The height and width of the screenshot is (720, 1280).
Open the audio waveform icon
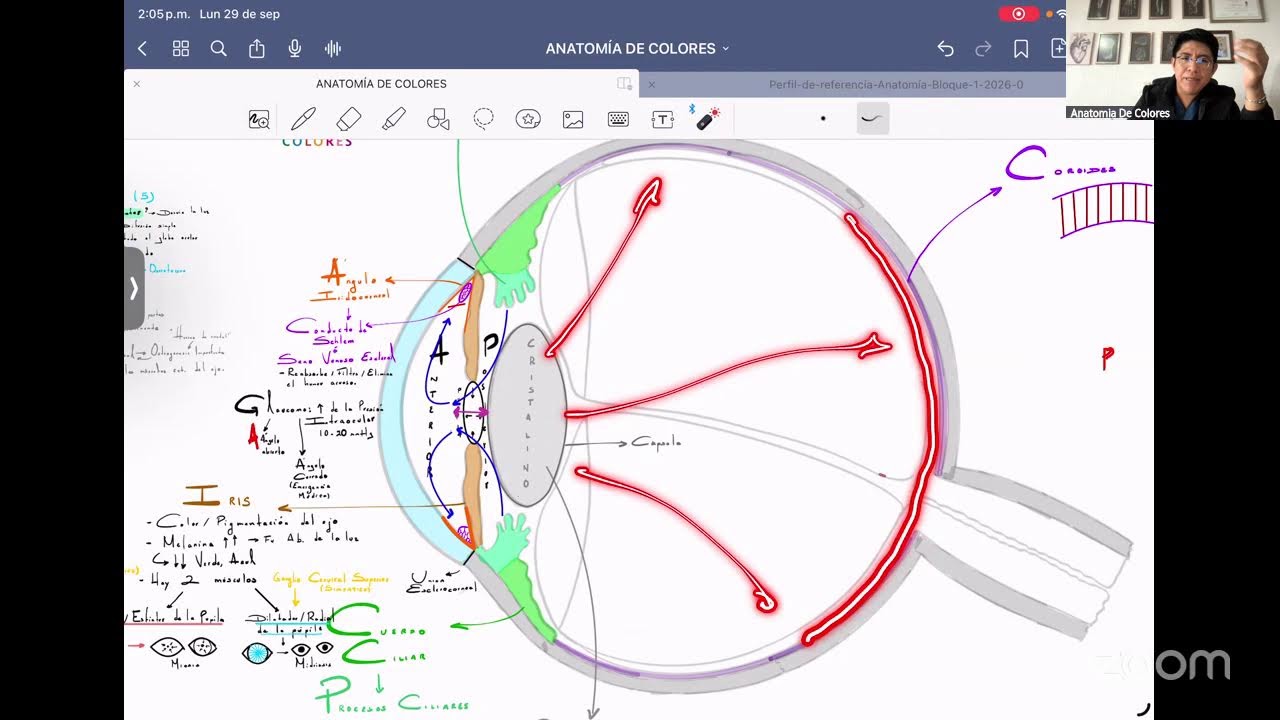click(x=333, y=48)
